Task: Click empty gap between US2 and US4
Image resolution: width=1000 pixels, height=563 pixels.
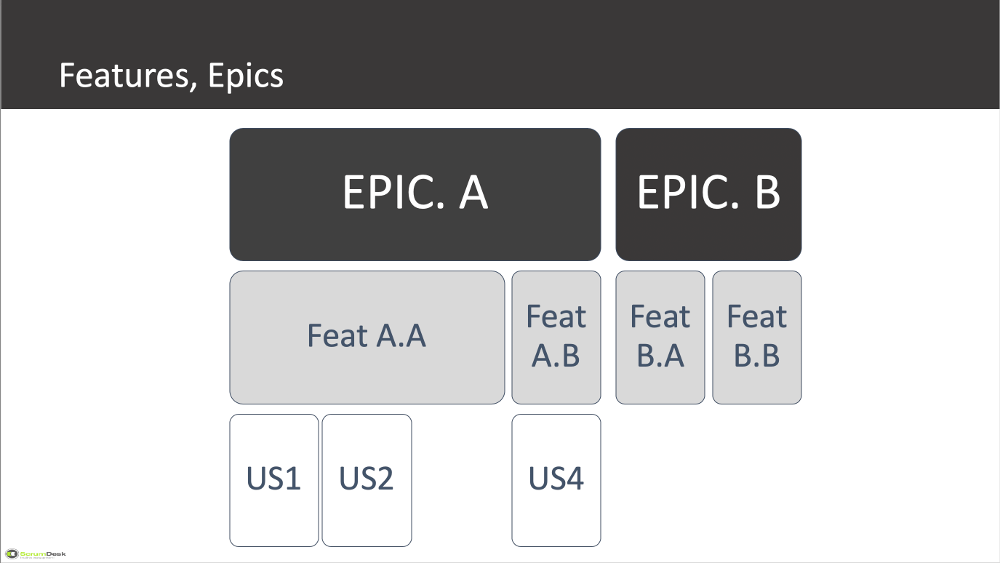Action: point(462,480)
